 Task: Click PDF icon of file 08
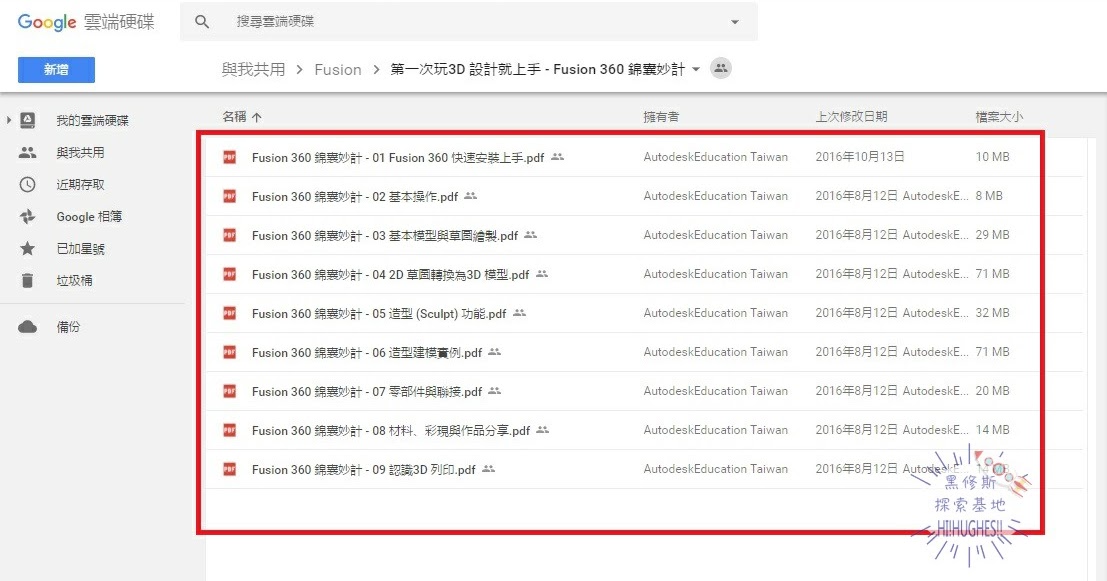[x=229, y=430]
